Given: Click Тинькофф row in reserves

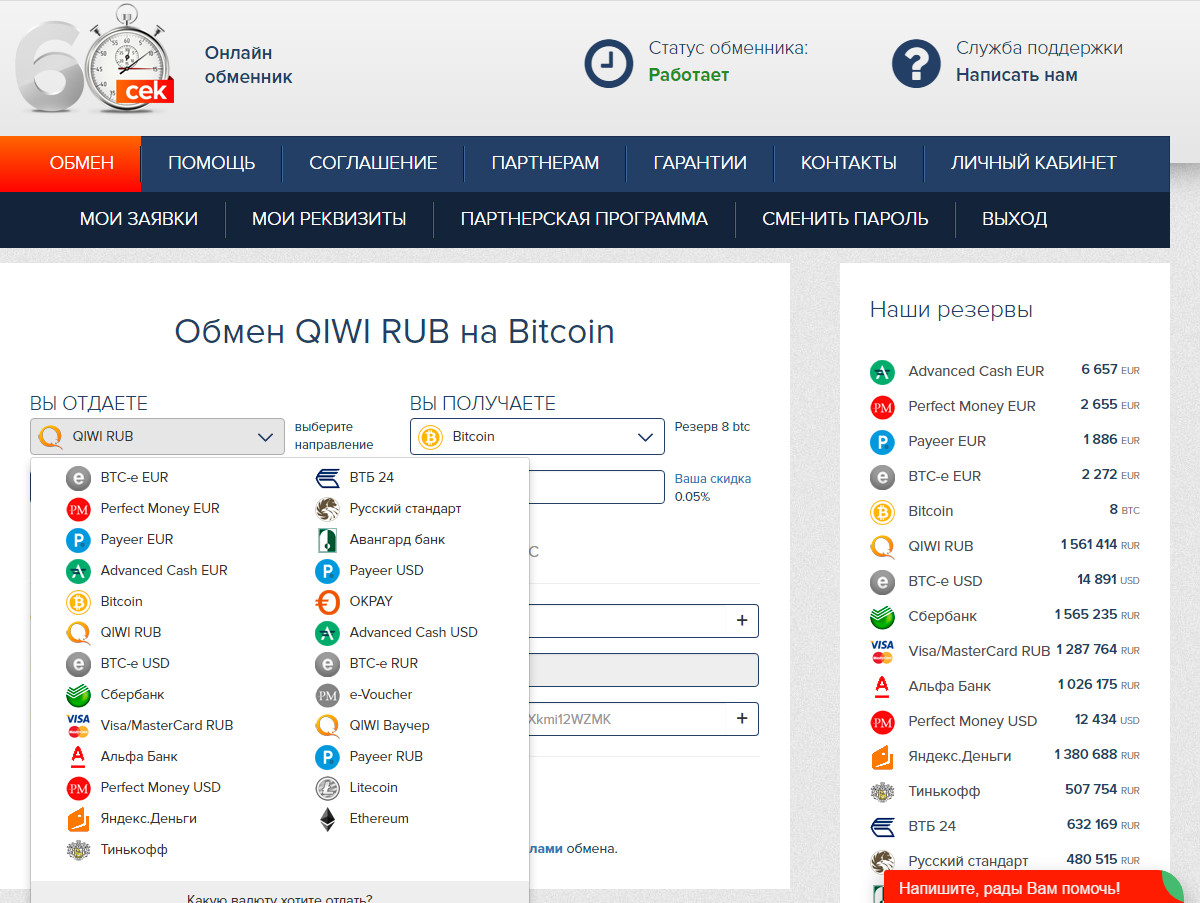Looking at the screenshot, I should pos(1004,791).
